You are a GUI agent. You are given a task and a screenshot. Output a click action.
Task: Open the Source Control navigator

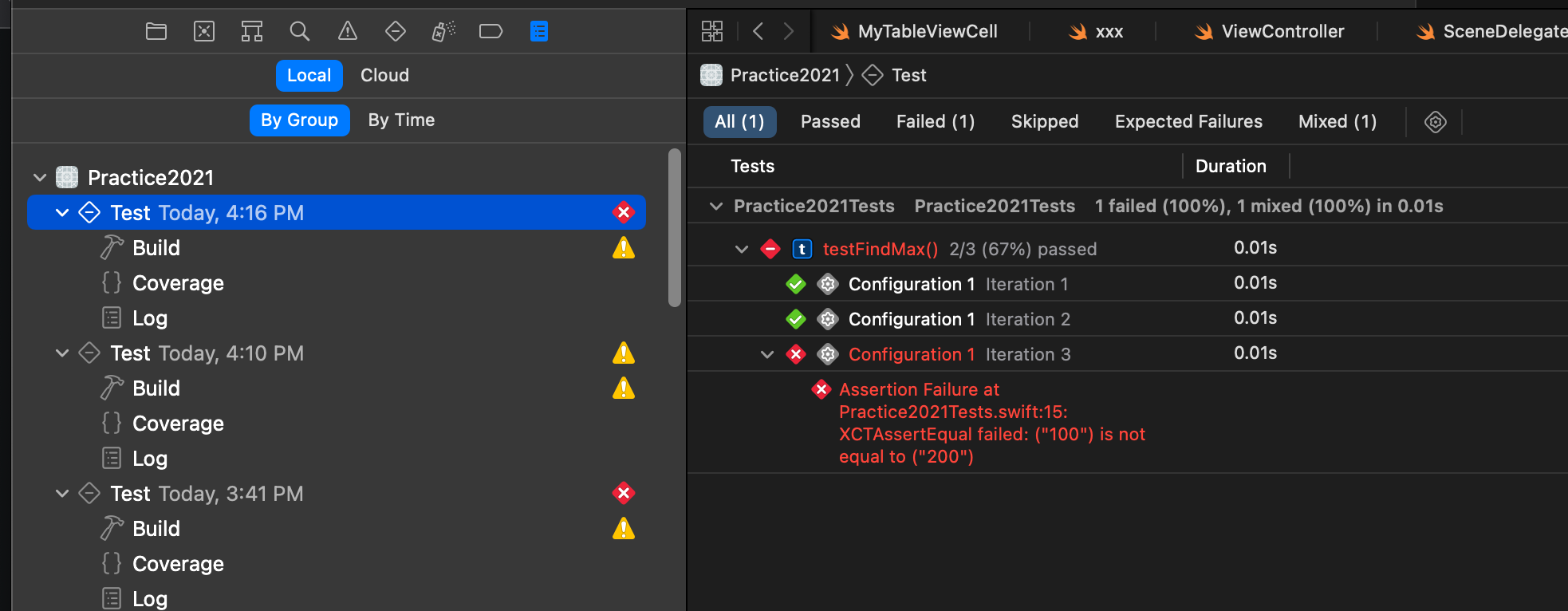pos(204,32)
